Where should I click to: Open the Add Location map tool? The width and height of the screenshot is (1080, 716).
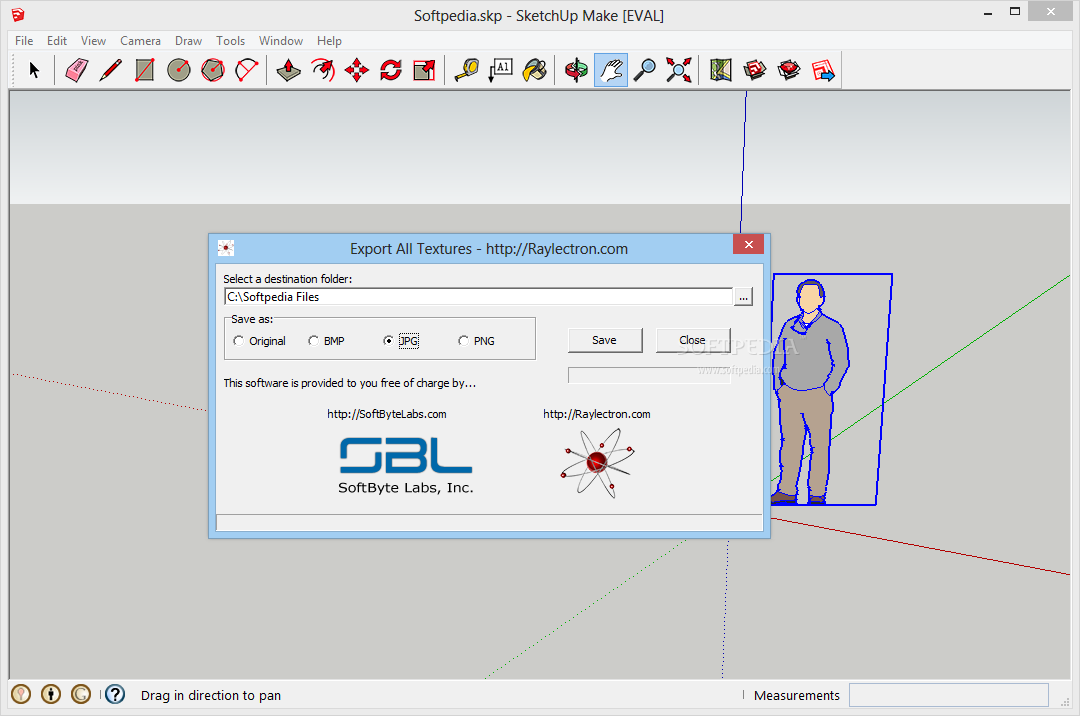pos(720,70)
